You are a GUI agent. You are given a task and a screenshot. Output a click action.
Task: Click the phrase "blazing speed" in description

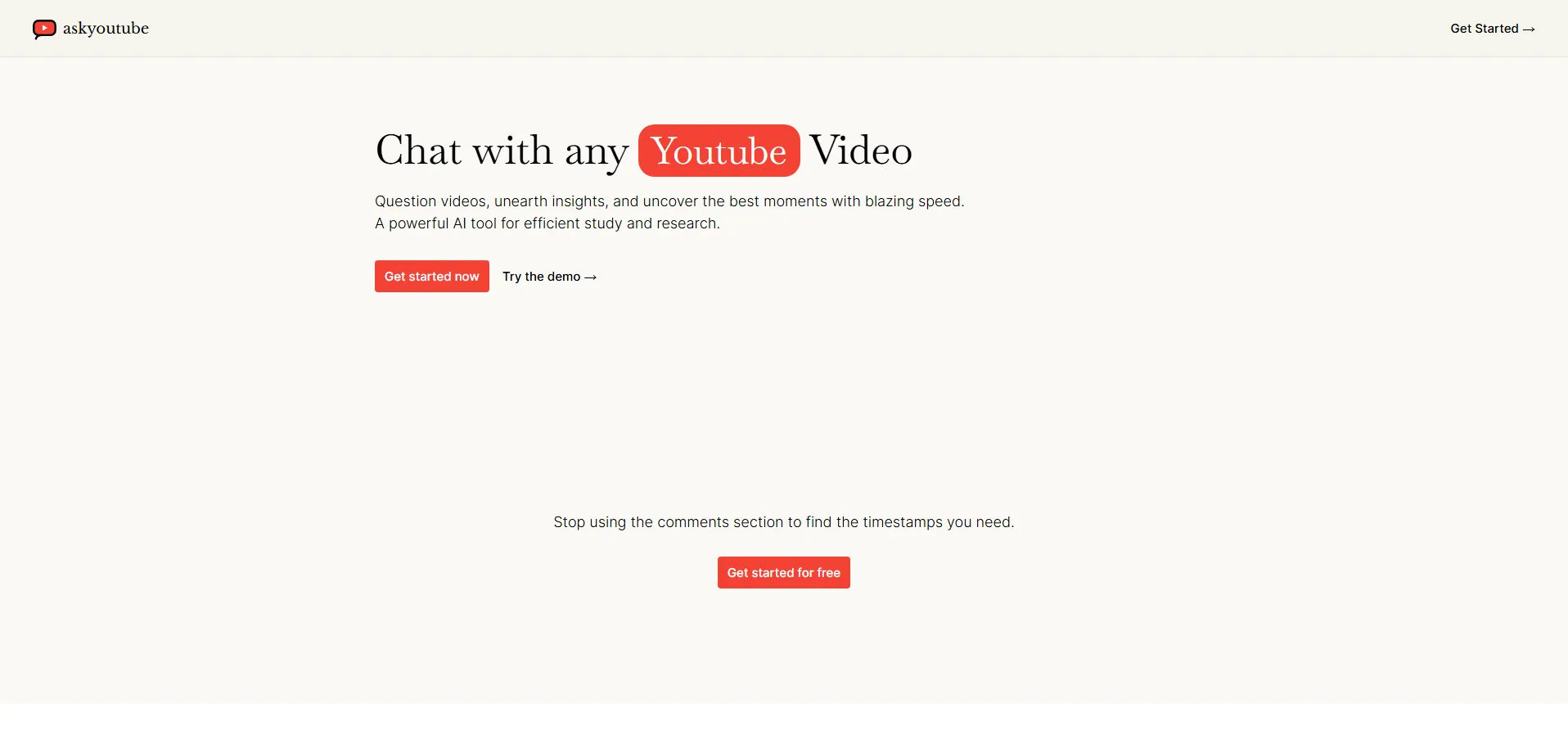[x=913, y=201]
